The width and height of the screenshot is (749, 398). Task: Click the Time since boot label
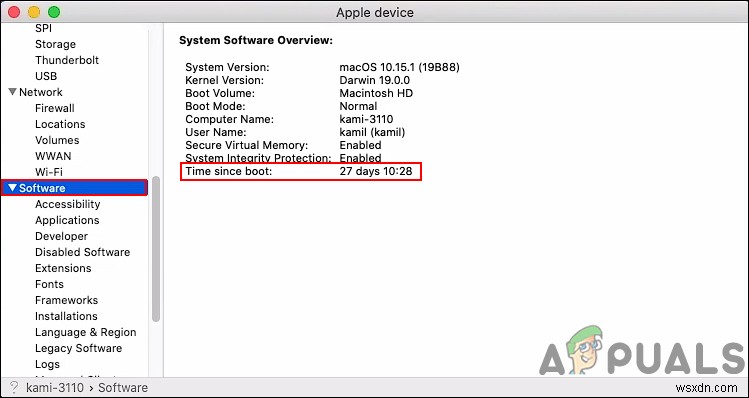228,171
